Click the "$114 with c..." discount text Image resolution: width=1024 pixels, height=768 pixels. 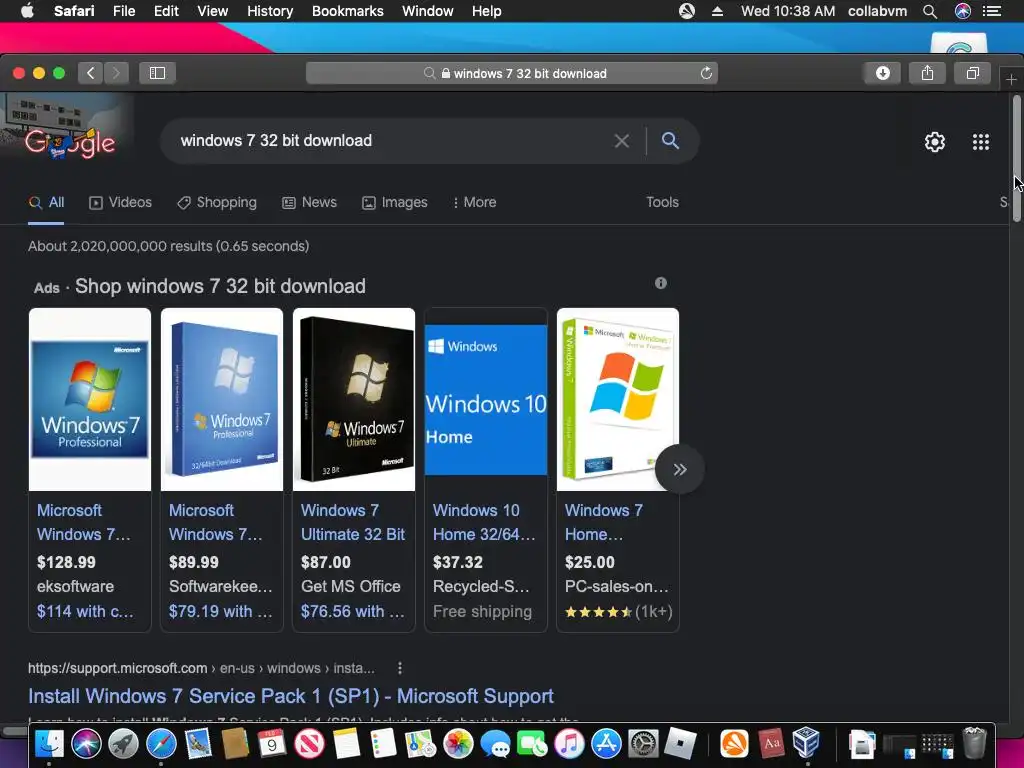pos(85,611)
